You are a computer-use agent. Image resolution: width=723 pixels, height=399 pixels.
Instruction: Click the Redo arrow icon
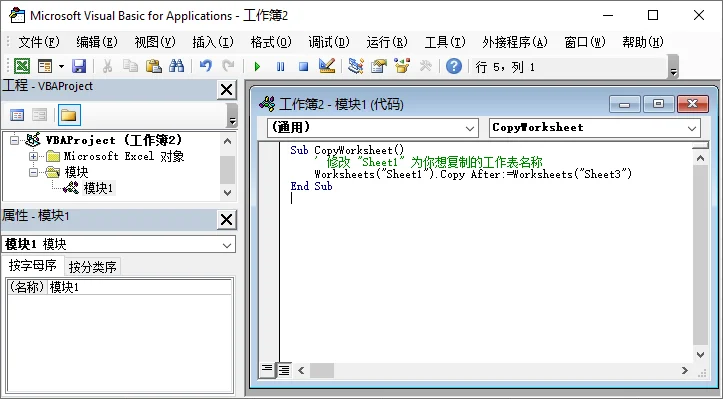[228, 66]
